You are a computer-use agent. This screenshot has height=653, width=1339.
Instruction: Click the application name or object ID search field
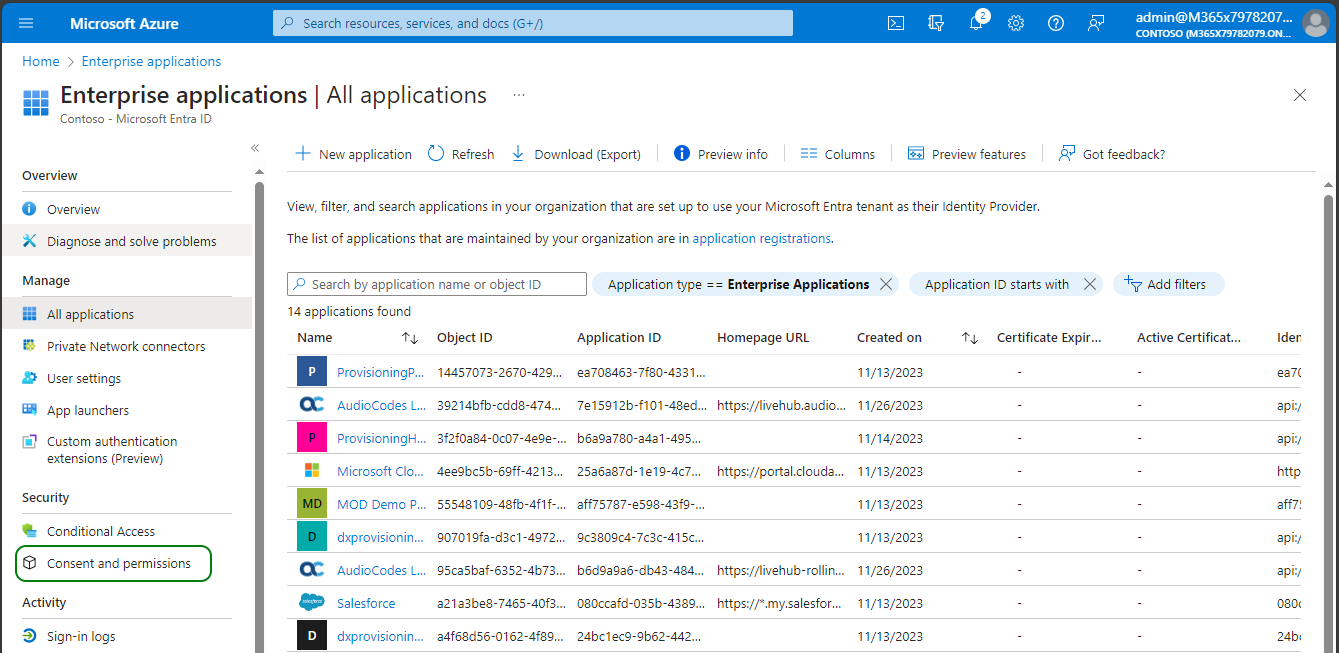pyautogui.click(x=437, y=284)
